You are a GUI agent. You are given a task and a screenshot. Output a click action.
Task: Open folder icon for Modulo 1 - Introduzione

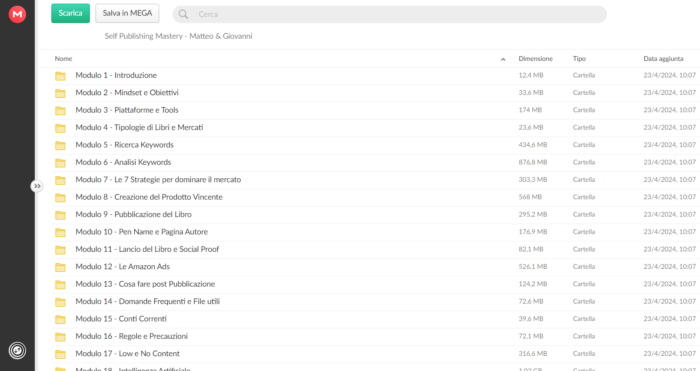point(60,76)
